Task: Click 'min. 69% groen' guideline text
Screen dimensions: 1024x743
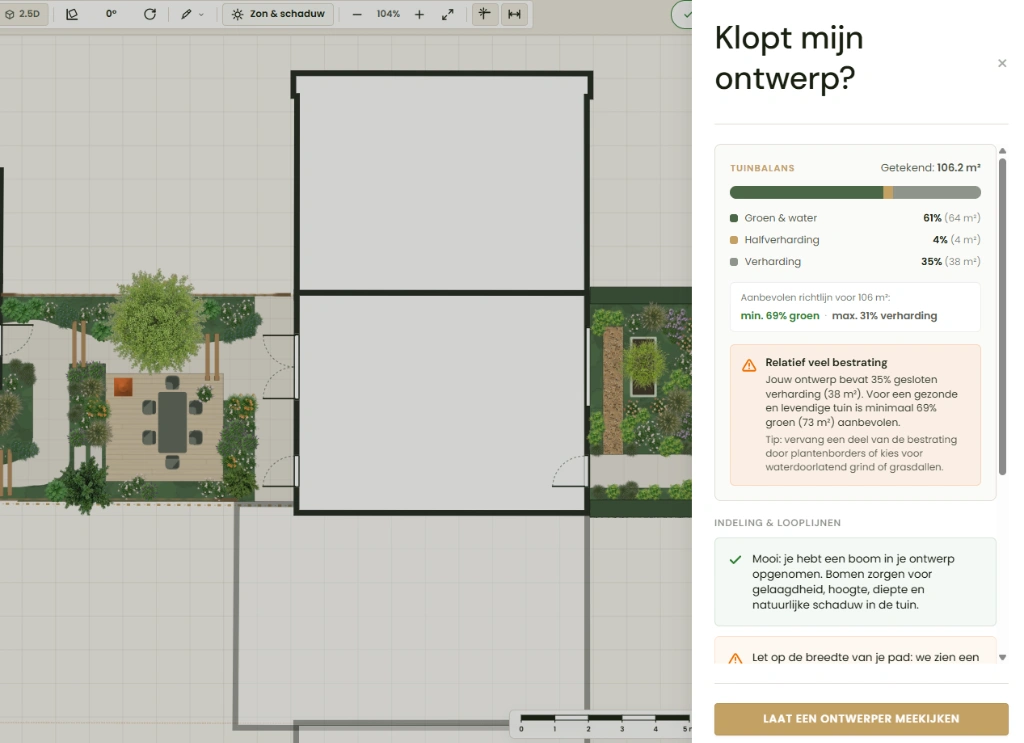Action: pyautogui.click(x=780, y=316)
